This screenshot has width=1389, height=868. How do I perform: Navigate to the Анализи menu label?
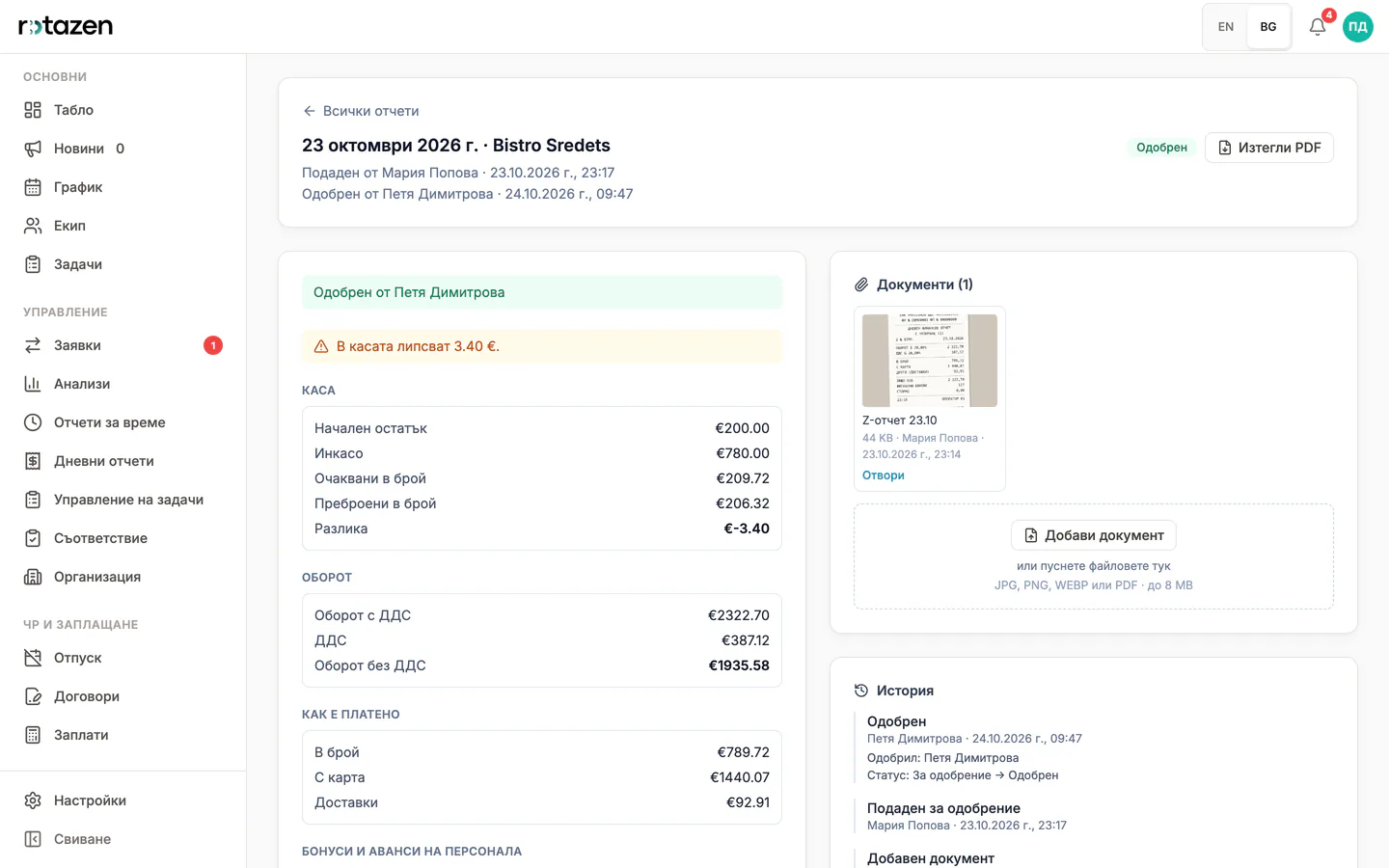[x=82, y=384]
